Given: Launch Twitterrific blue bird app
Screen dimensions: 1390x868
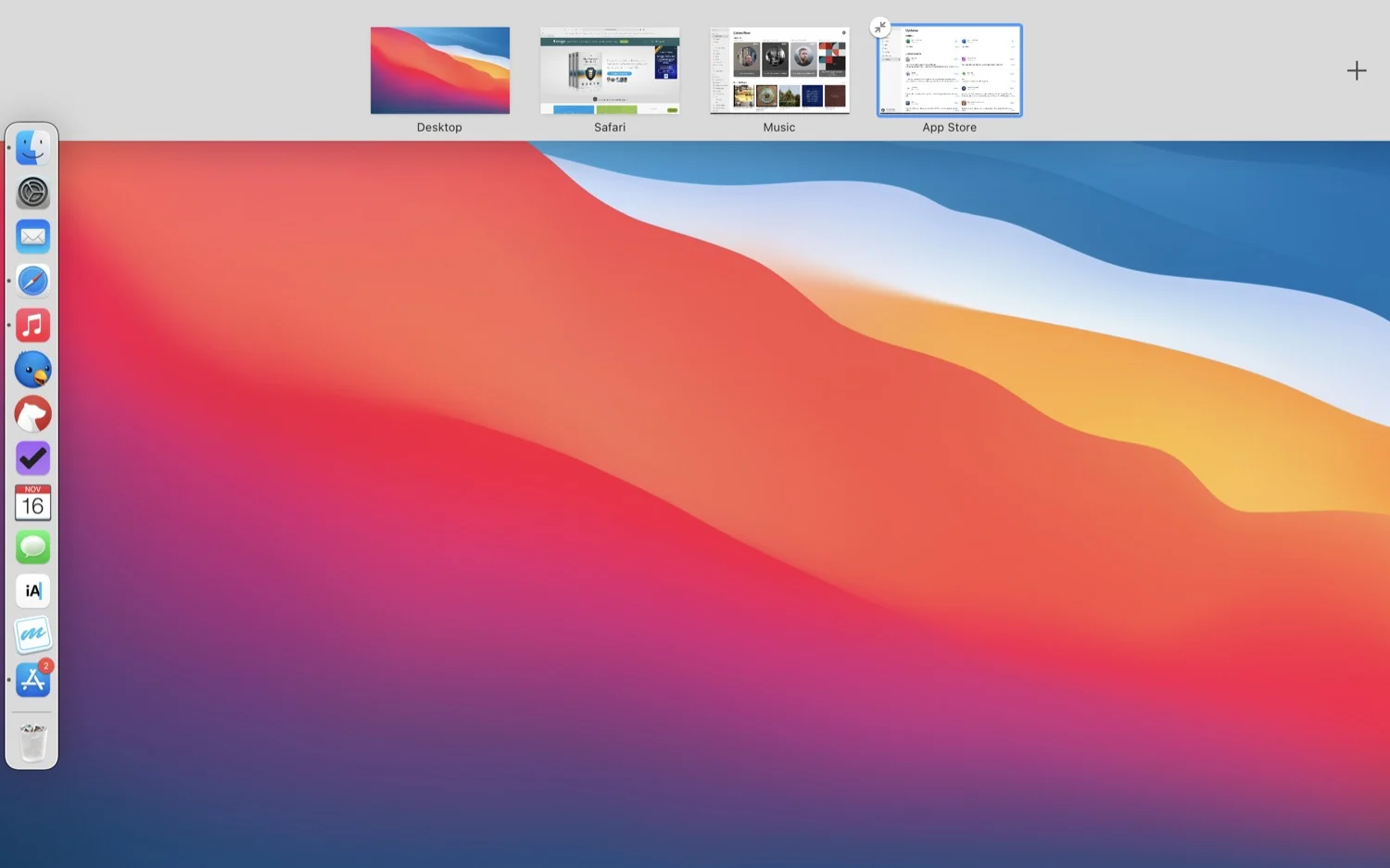Looking at the screenshot, I should (x=32, y=370).
